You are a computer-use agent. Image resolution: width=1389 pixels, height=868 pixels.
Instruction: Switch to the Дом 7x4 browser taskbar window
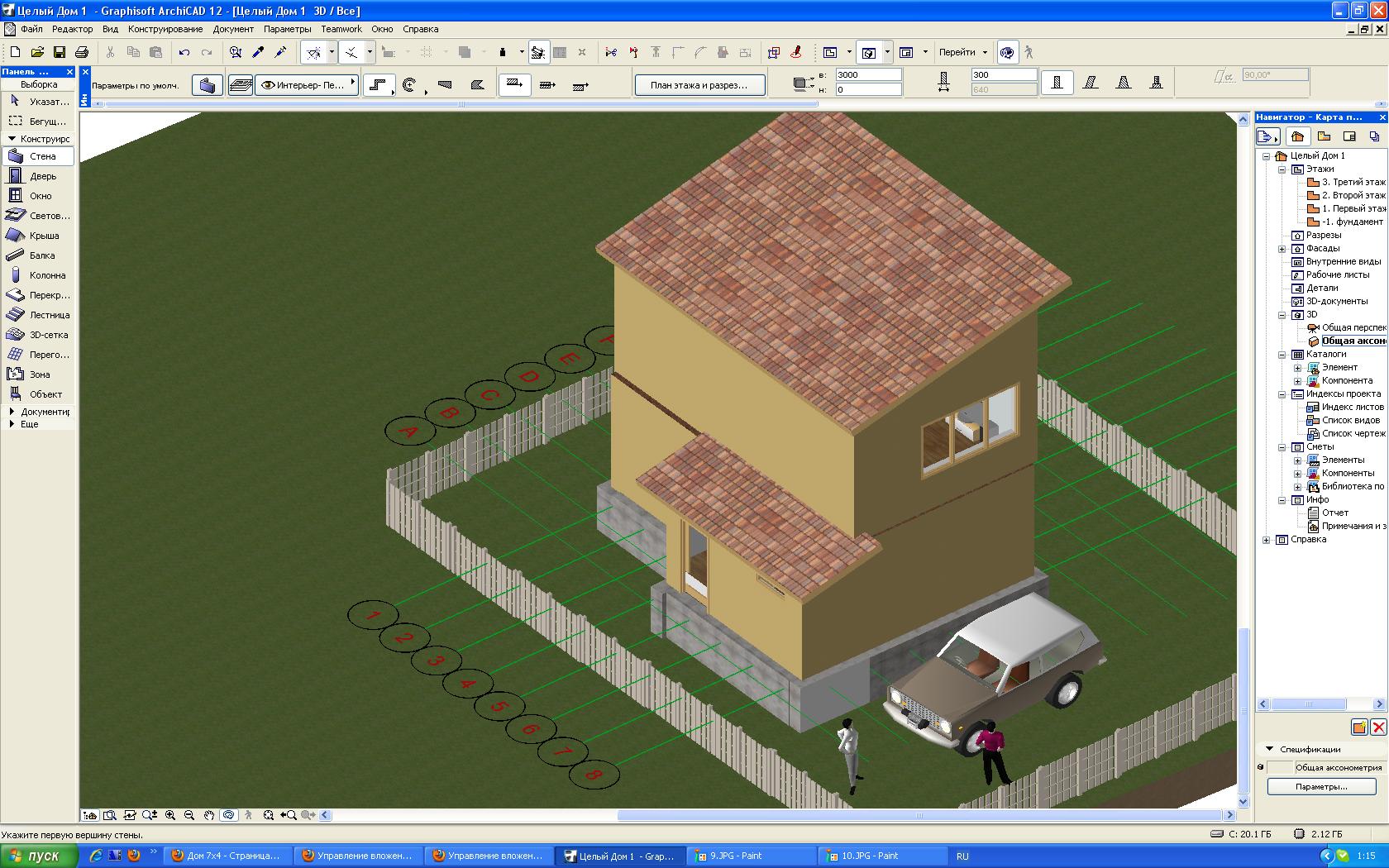(x=227, y=856)
